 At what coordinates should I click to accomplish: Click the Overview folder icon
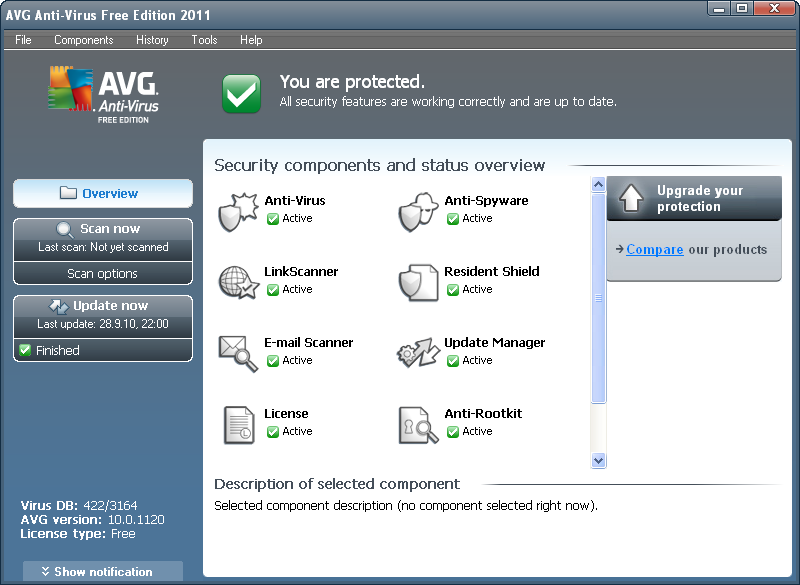(68, 193)
